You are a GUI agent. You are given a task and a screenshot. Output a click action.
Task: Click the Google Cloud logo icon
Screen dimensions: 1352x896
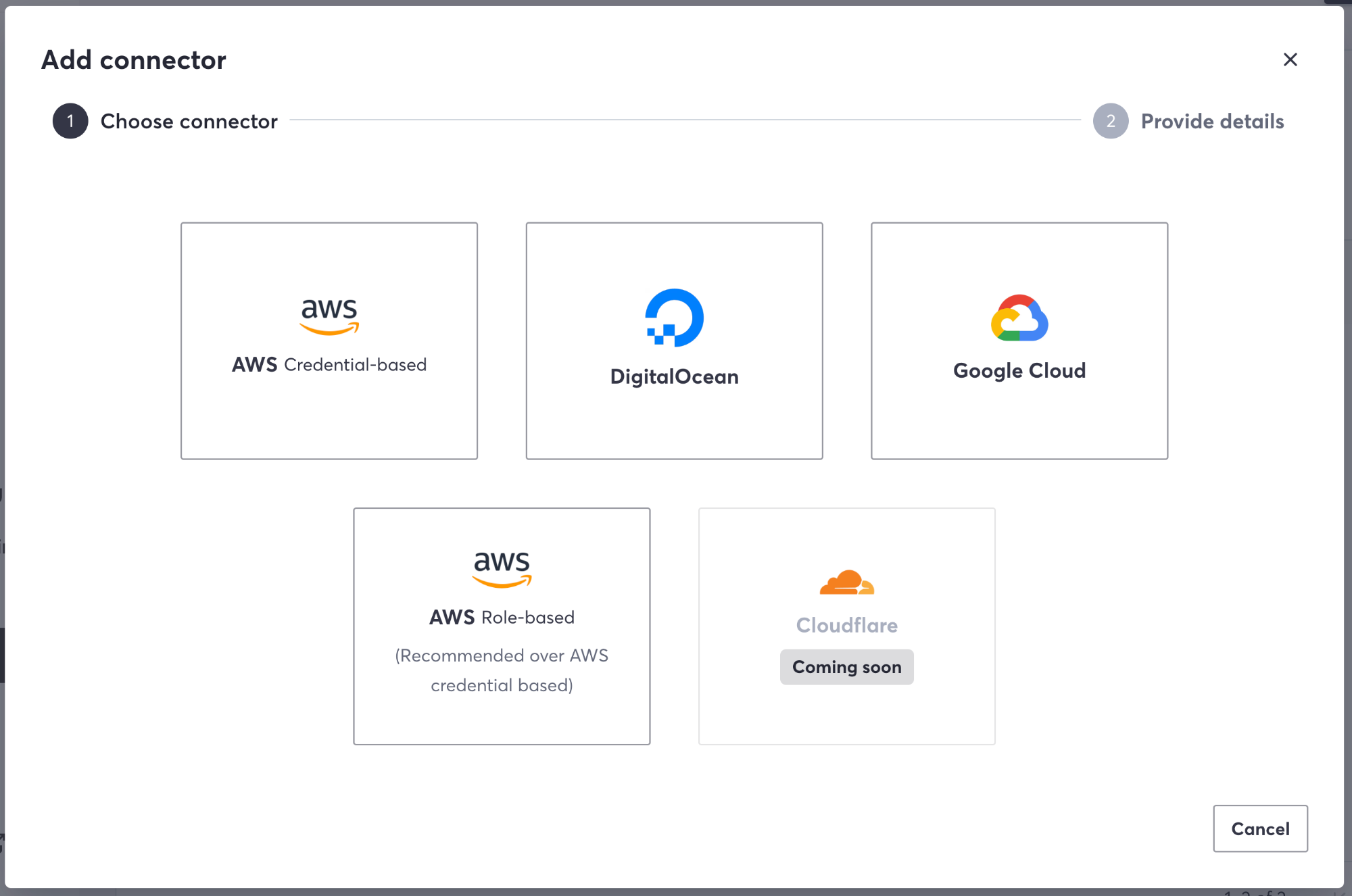point(1019,318)
